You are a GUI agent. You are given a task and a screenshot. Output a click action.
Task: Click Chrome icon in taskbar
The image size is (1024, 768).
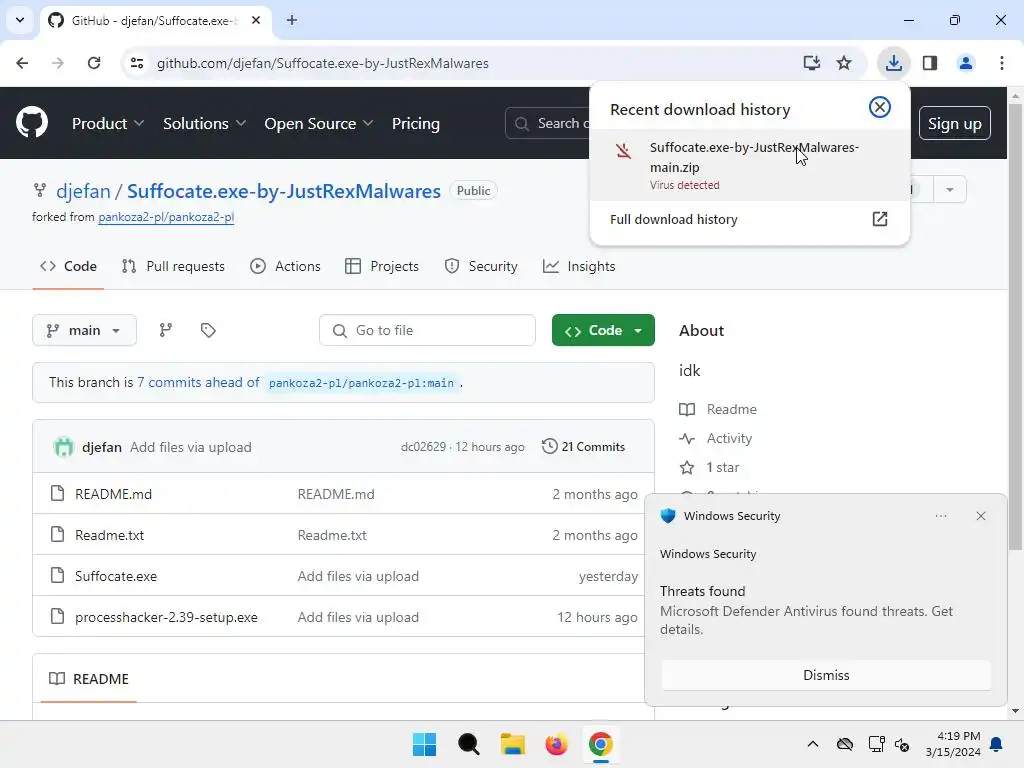pos(600,744)
